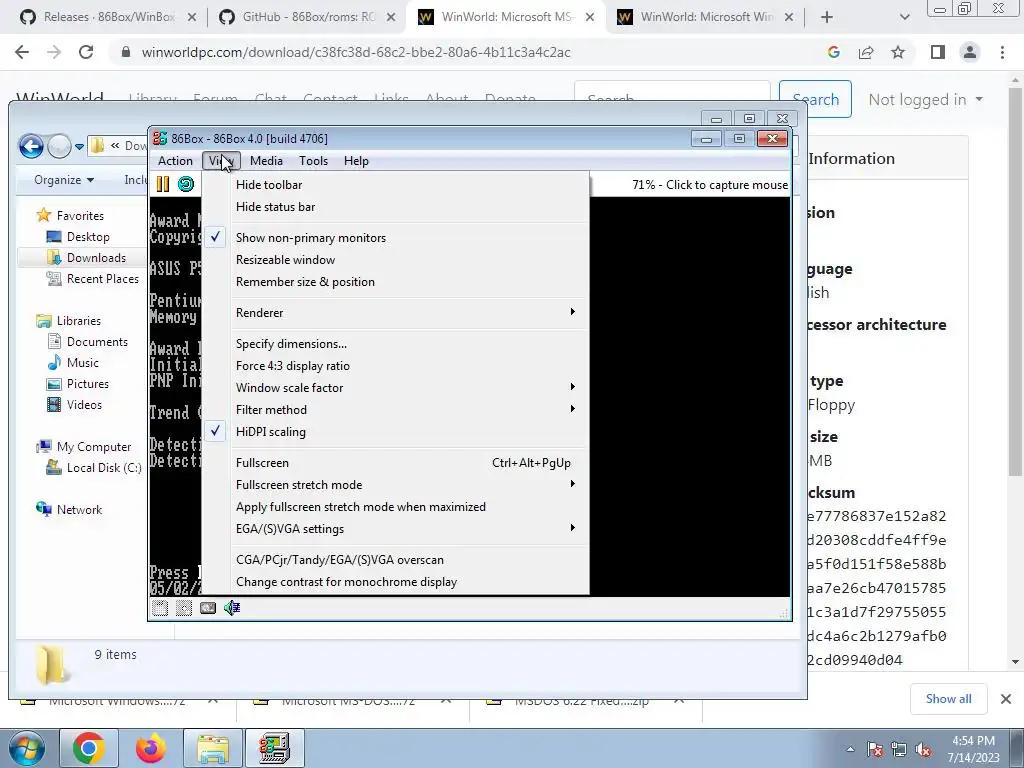Choose Hide status bar menu entry
This screenshot has width=1024, height=768.
pos(396,207)
